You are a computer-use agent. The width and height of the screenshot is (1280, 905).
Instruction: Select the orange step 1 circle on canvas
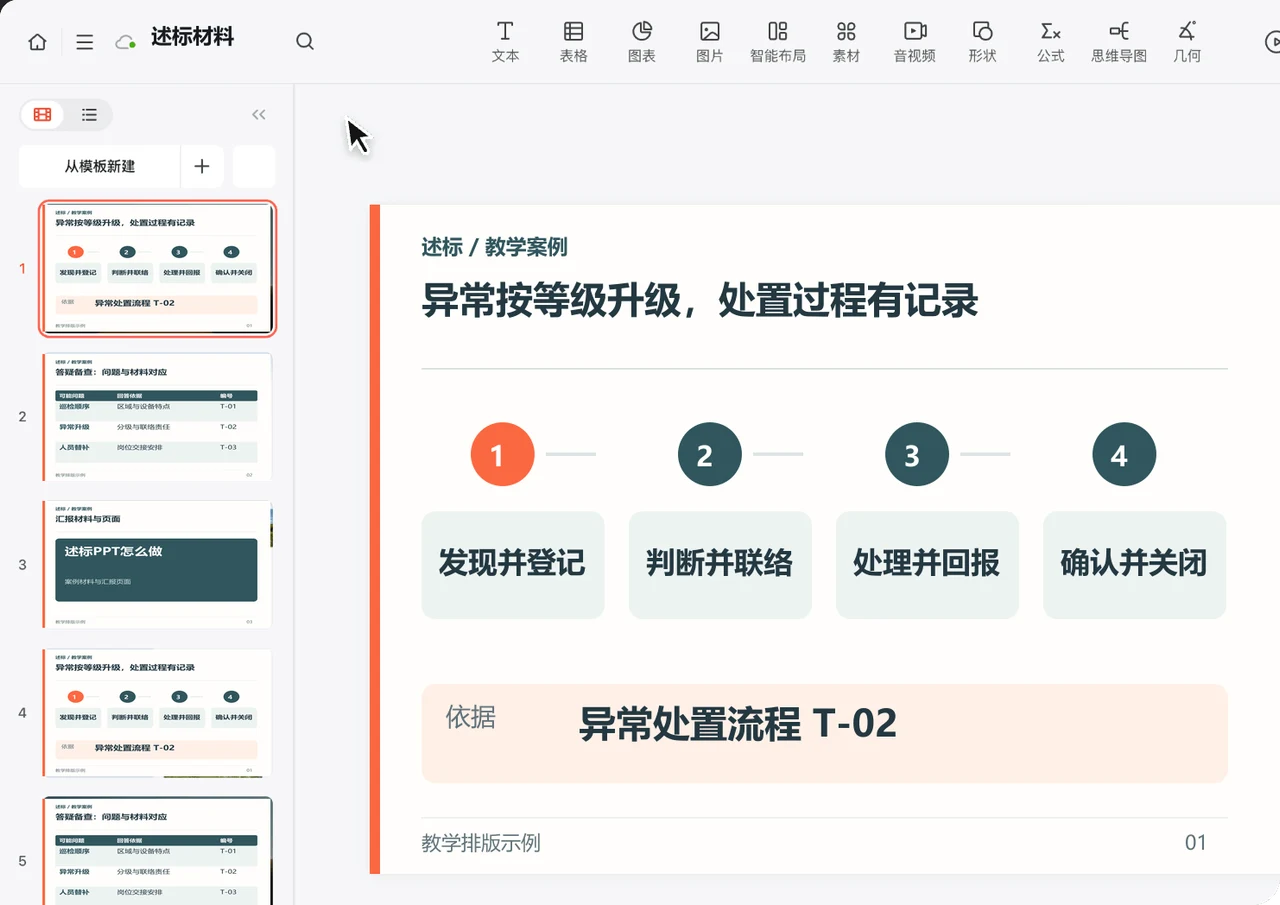point(503,455)
